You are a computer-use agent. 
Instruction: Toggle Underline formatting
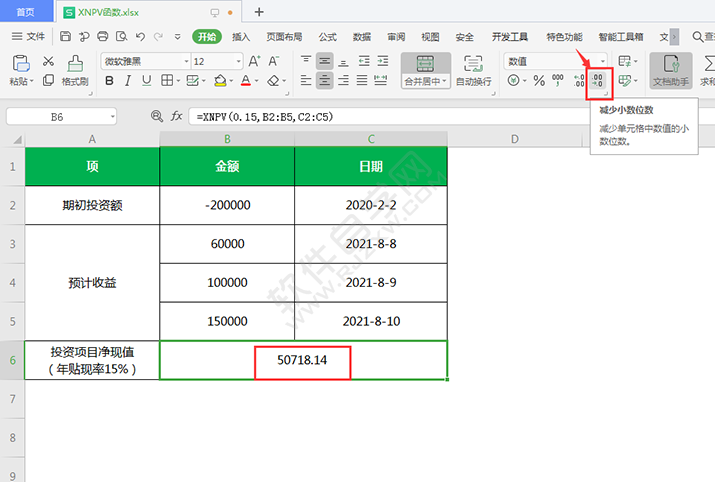[x=146, y=81]
